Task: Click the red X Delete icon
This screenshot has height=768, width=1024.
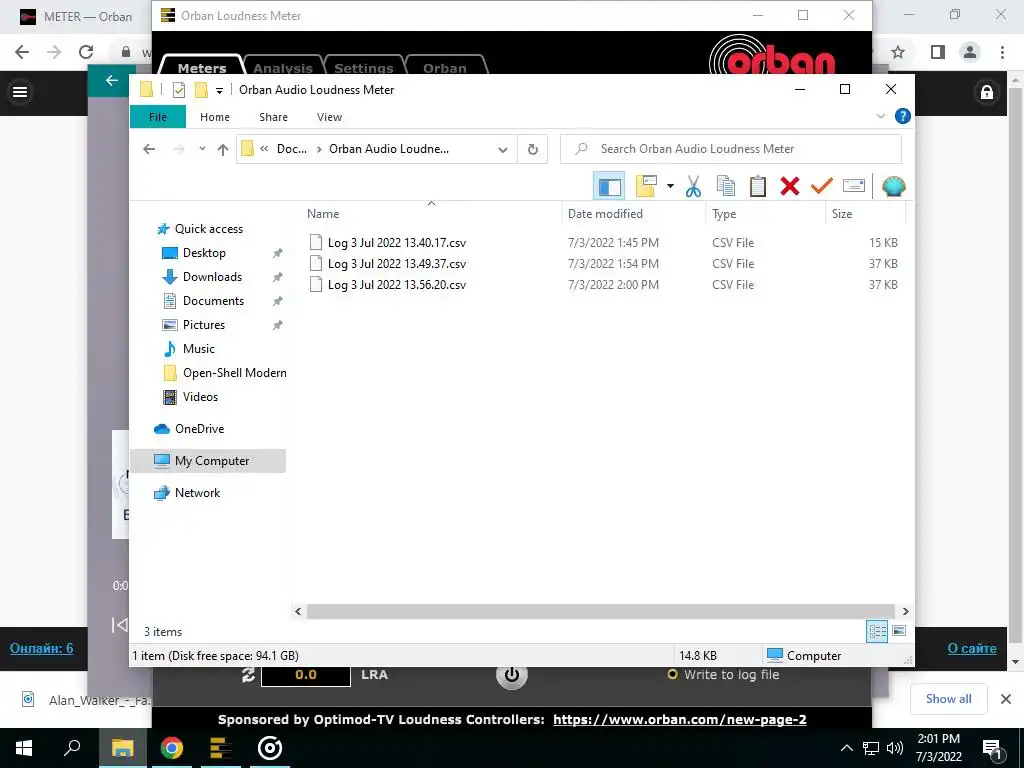Action: [790, 186]
